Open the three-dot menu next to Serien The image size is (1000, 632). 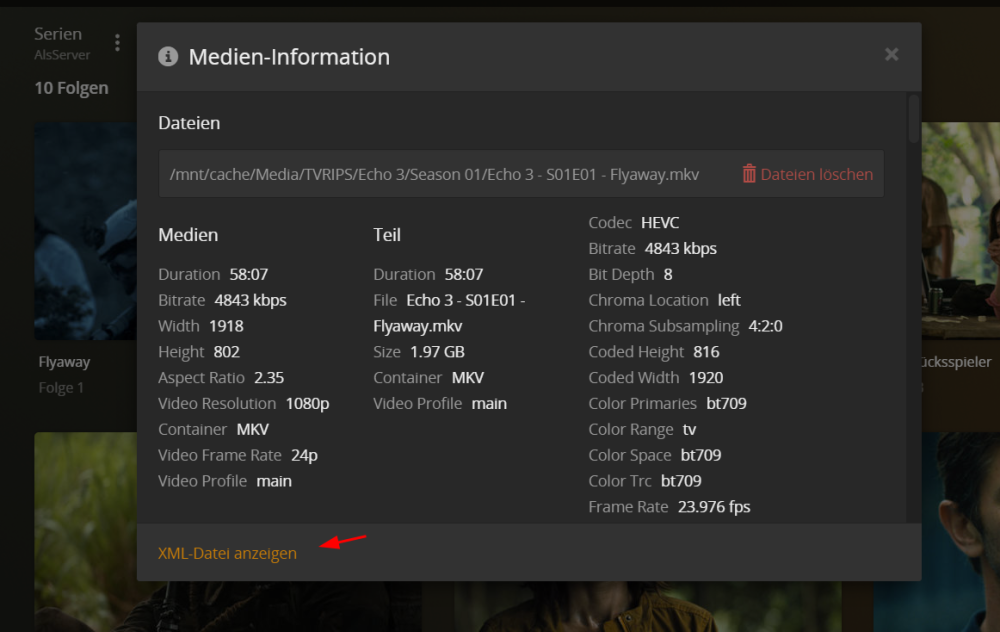[117, 43]
